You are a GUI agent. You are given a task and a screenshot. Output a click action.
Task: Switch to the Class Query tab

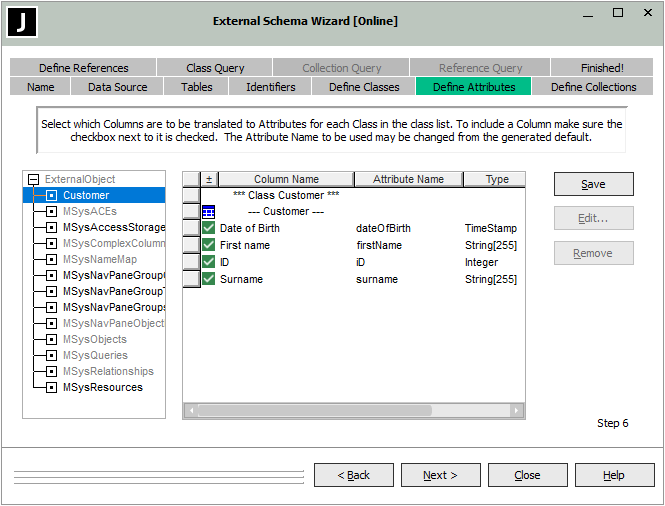215,68
